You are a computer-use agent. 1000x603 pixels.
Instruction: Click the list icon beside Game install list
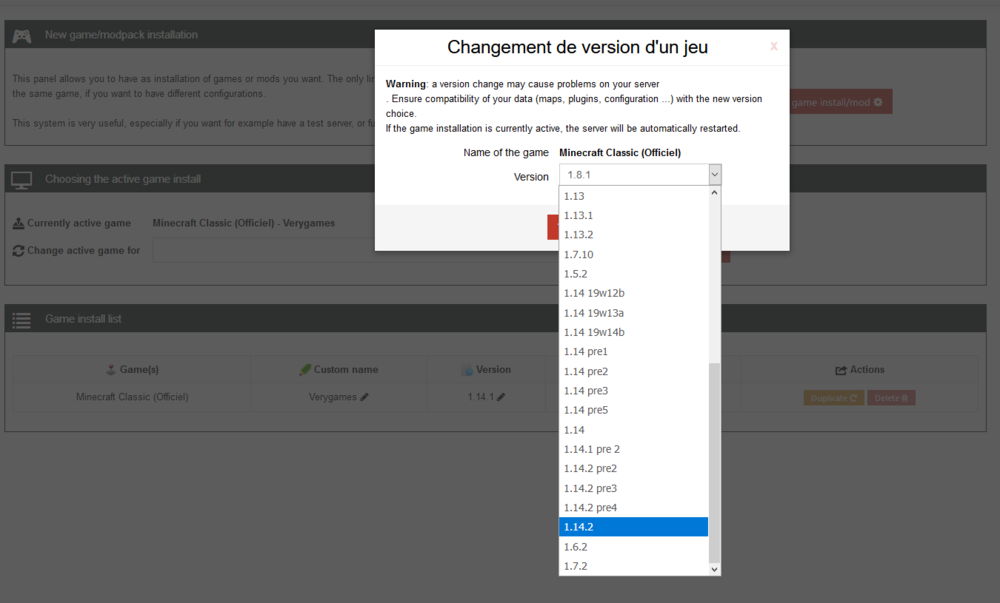pos(22,319)
